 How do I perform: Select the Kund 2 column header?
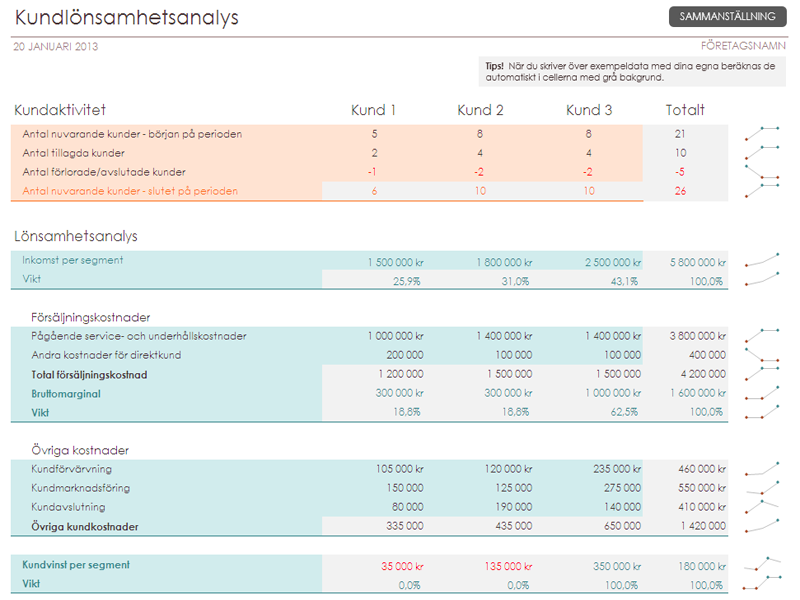click(480, 110)
